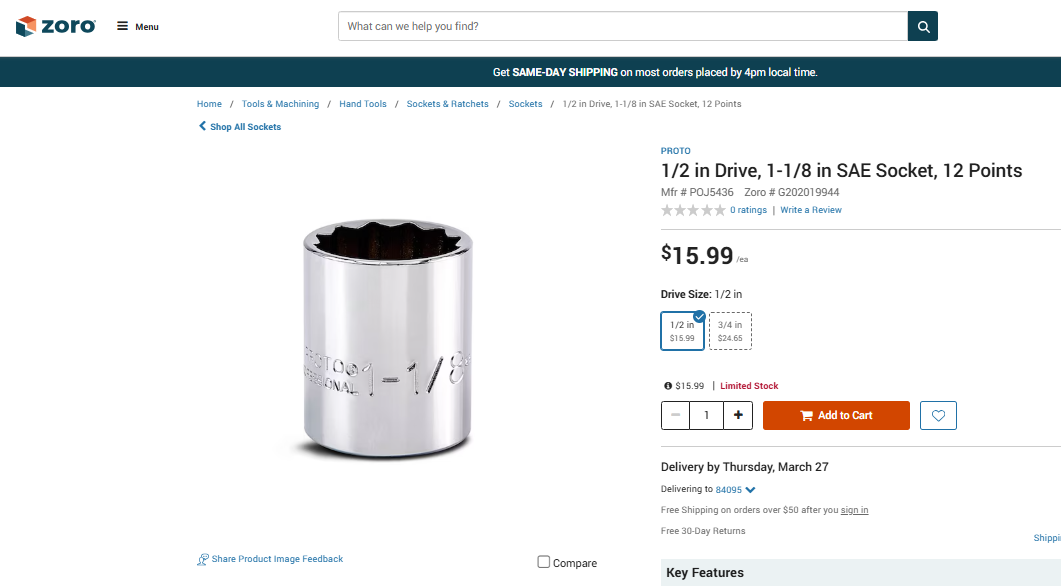1061x588 pixels.
Task: Select the 3/4 in drive size option
Action: (x=730, y=331)
